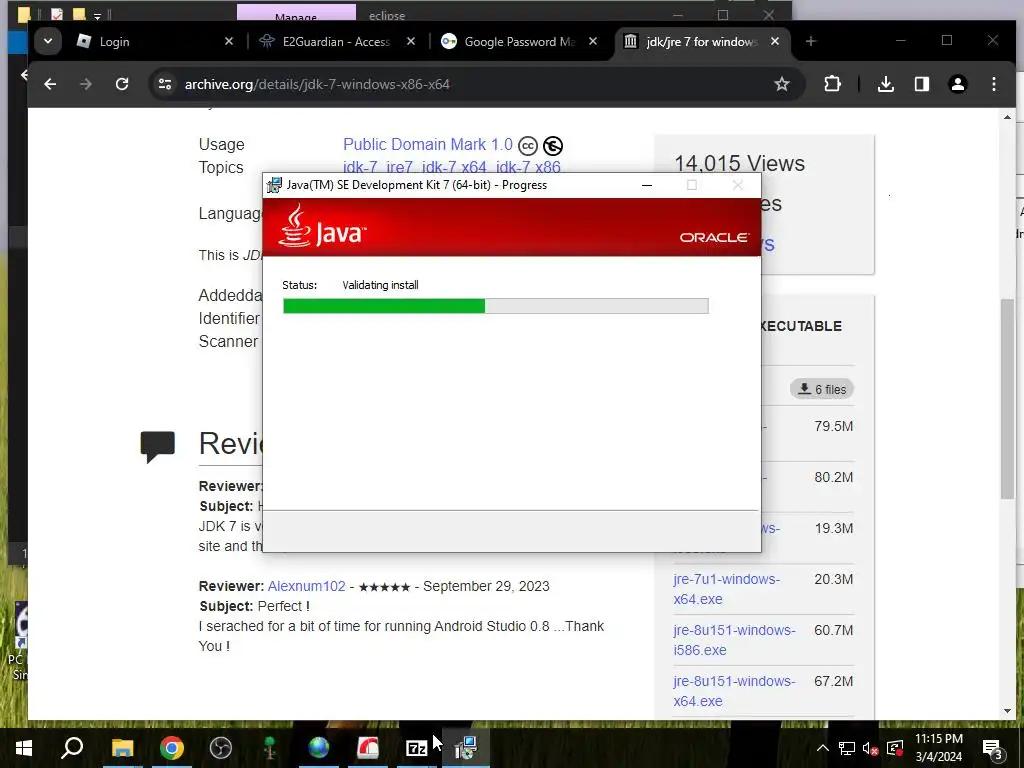This screenshot has height=768, width=1024.
Task: Minimize the Java SE Development Kit installer
Action: (647, 185)
